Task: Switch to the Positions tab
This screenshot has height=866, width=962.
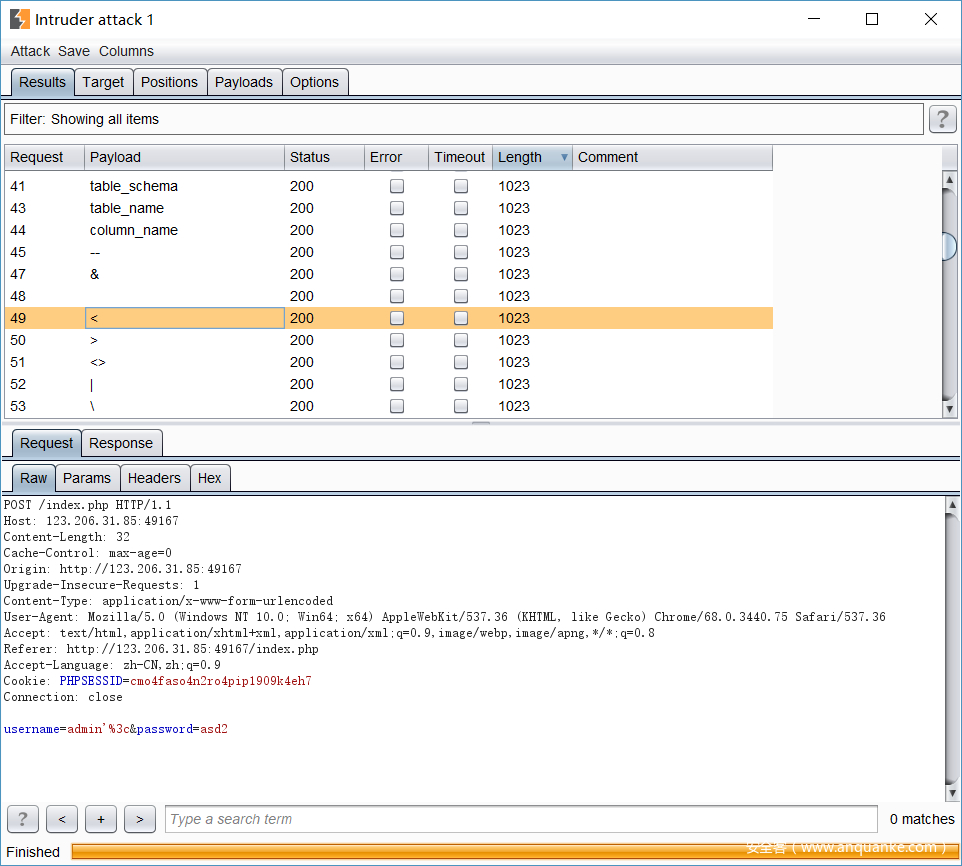Action: click(169, 82)
